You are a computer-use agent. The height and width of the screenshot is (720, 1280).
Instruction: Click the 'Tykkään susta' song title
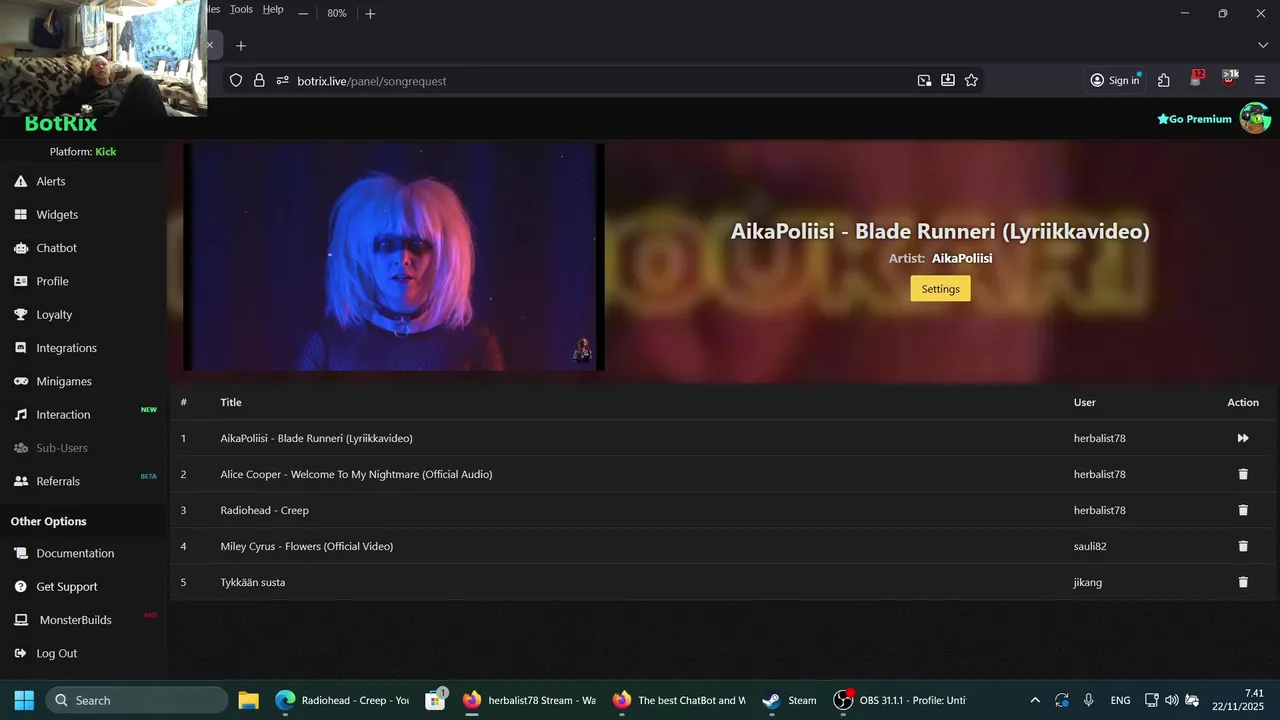(x=252, y=582)
